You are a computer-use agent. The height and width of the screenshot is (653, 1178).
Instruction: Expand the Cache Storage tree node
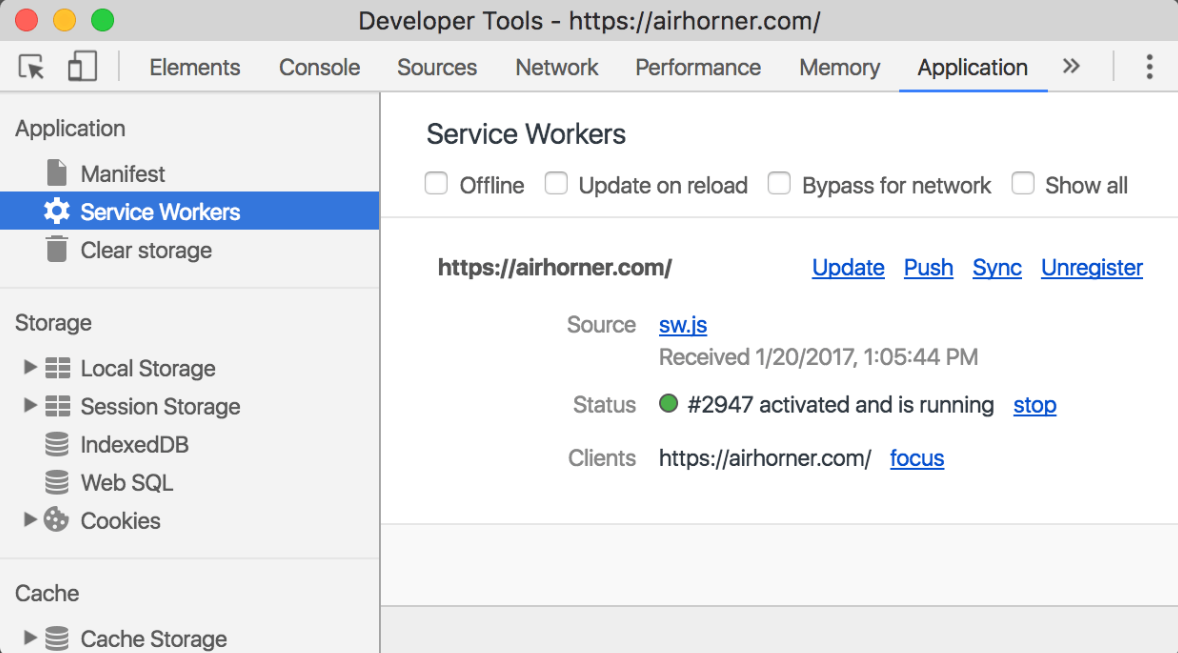(29, 637)
